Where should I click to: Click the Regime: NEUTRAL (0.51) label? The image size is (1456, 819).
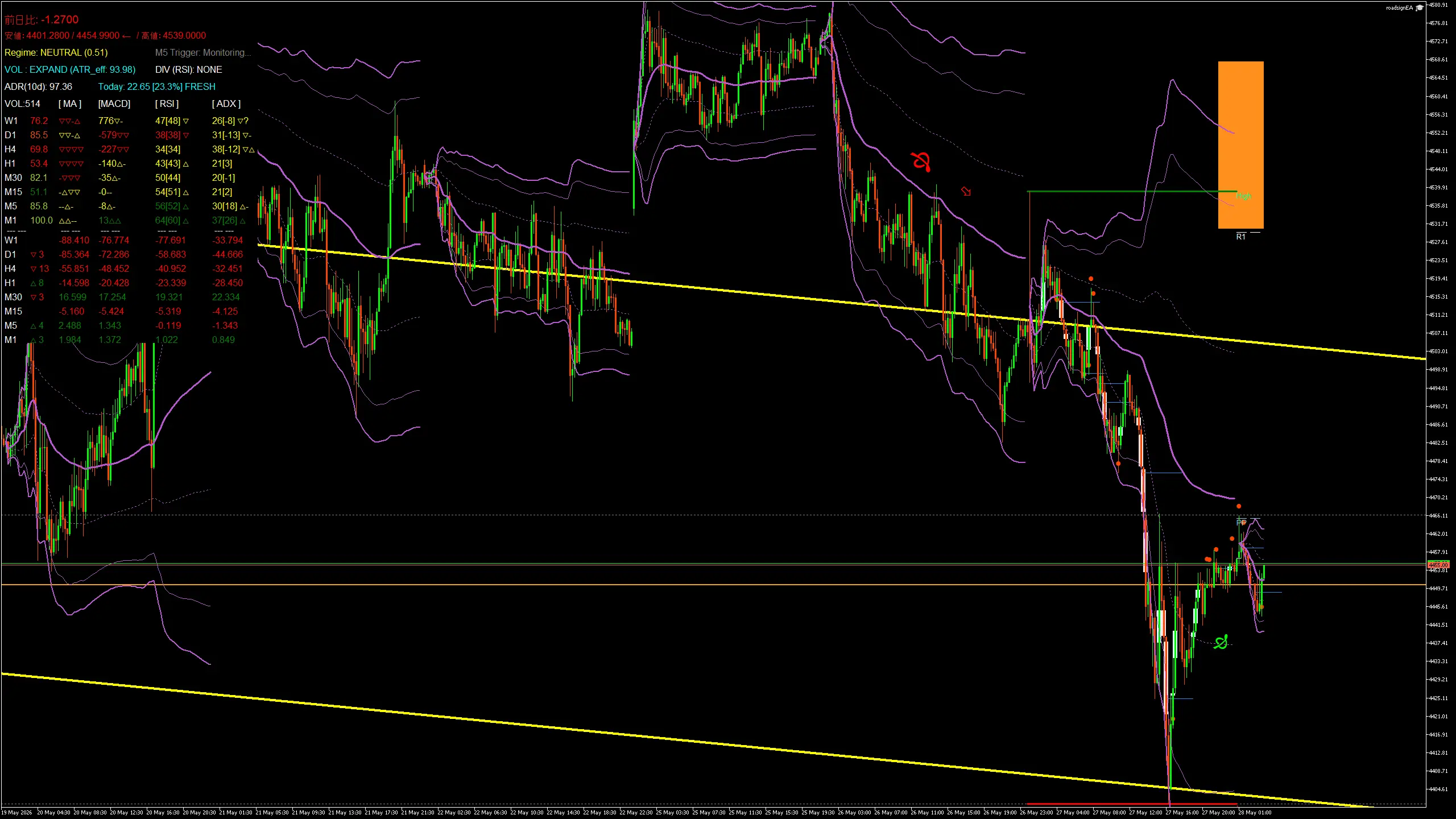56,52
